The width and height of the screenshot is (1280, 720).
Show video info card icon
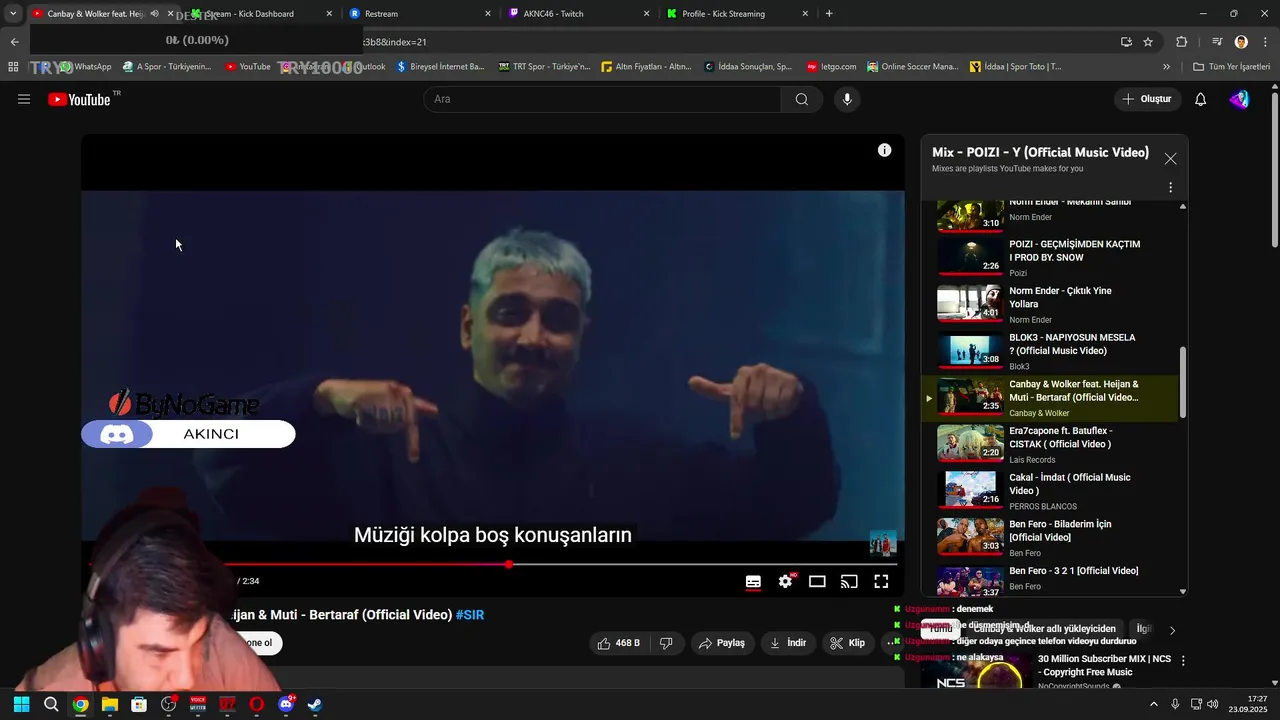point(884,150)
